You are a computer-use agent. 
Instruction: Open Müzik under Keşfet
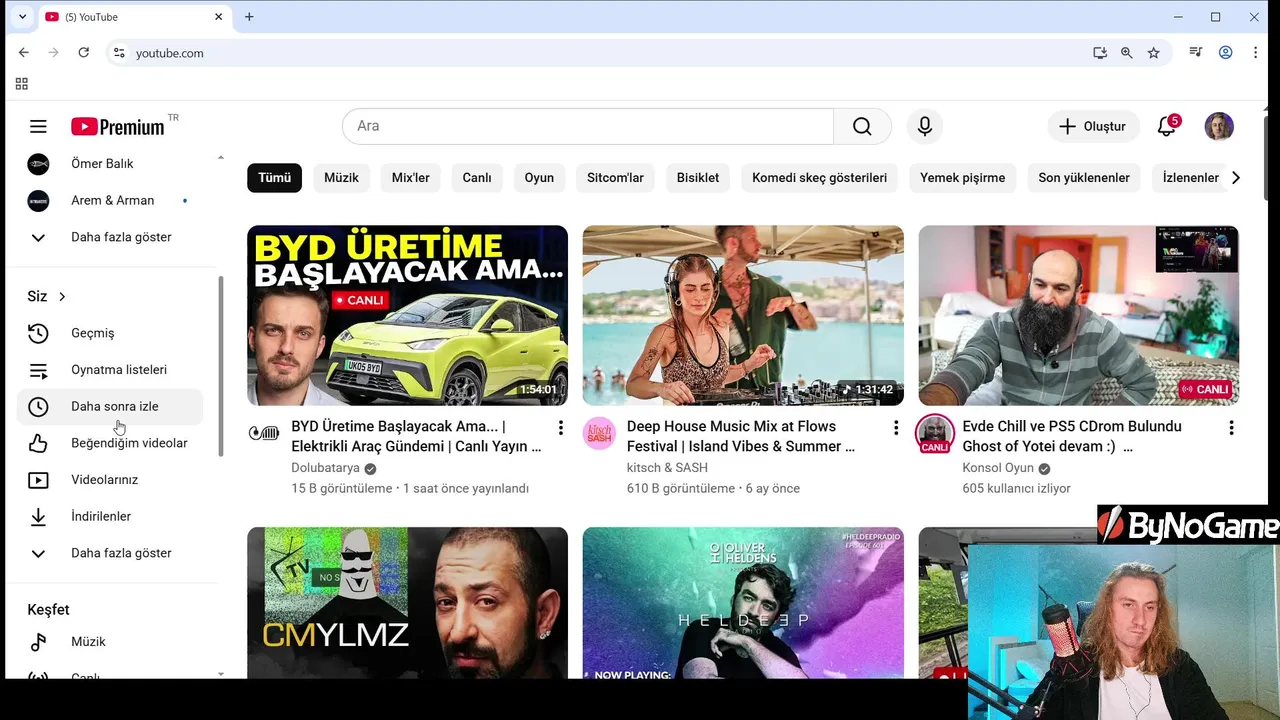click(x=110, y=642)
